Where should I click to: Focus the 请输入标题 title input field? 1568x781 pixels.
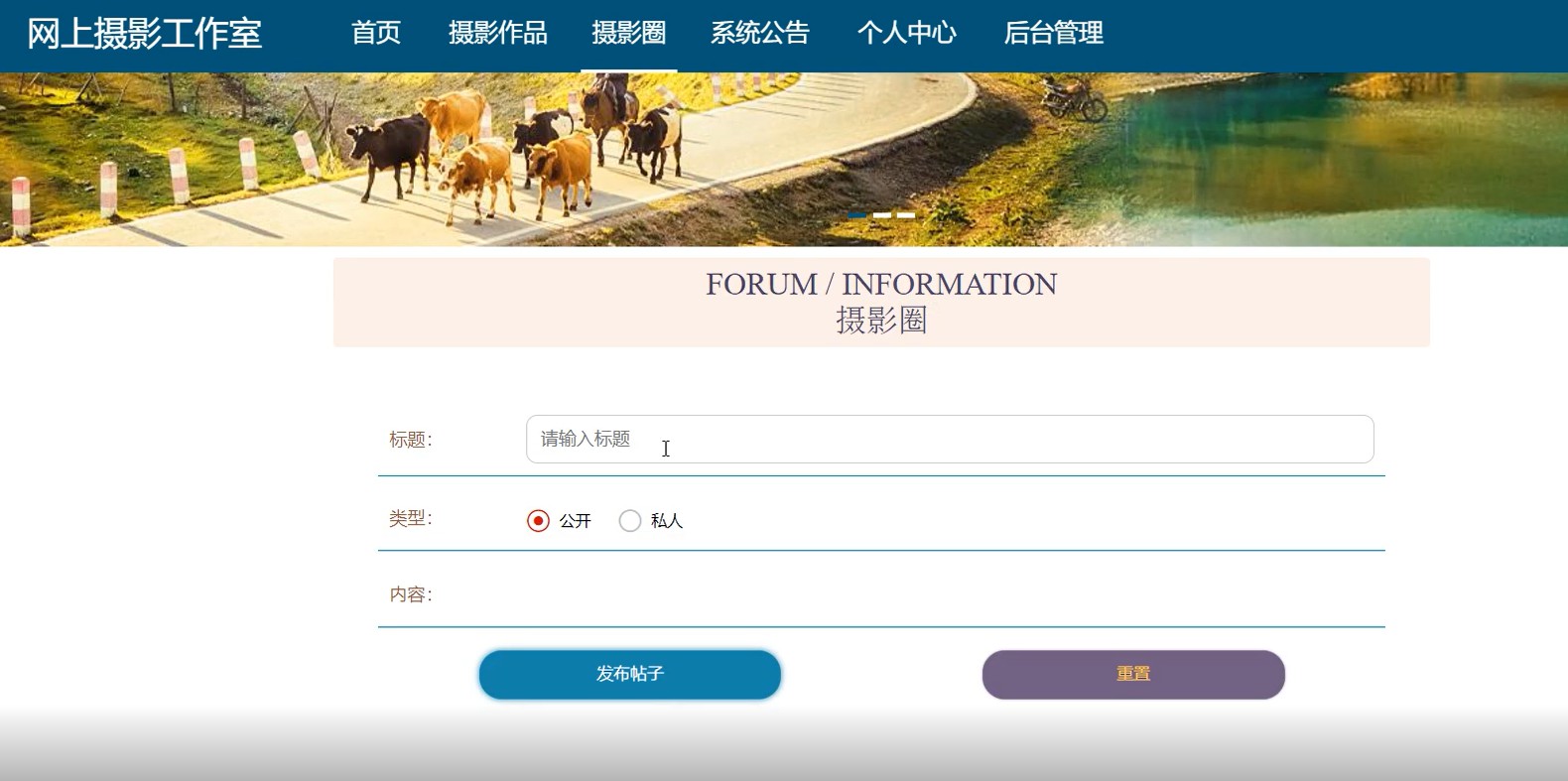950,439
